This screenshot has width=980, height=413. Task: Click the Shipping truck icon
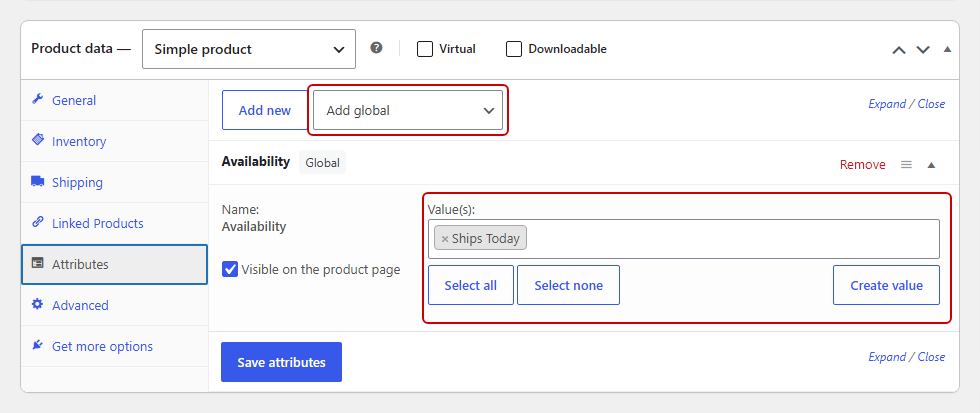click(38, 181)
